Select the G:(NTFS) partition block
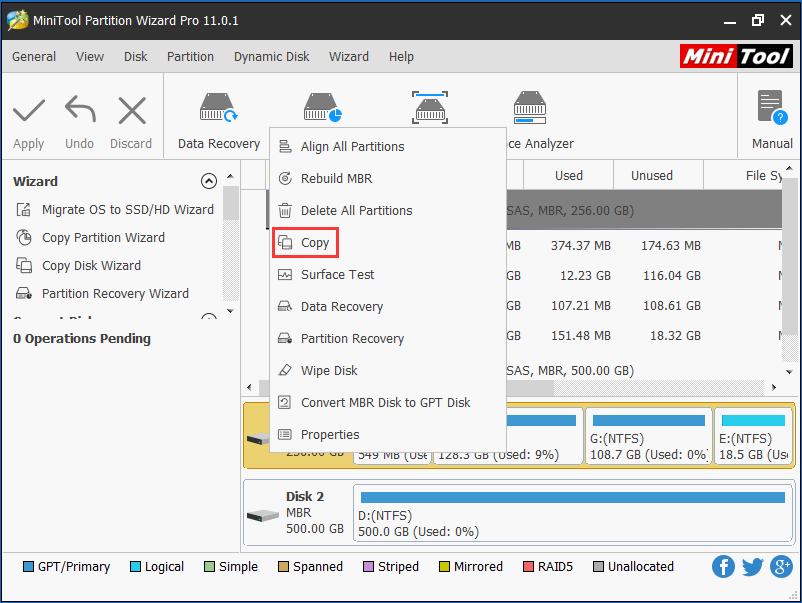Screen dimensions: 802x603 point(649,436)
